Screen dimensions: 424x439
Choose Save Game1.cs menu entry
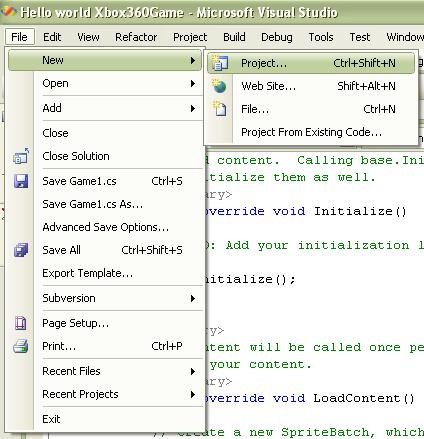point(105,181)
